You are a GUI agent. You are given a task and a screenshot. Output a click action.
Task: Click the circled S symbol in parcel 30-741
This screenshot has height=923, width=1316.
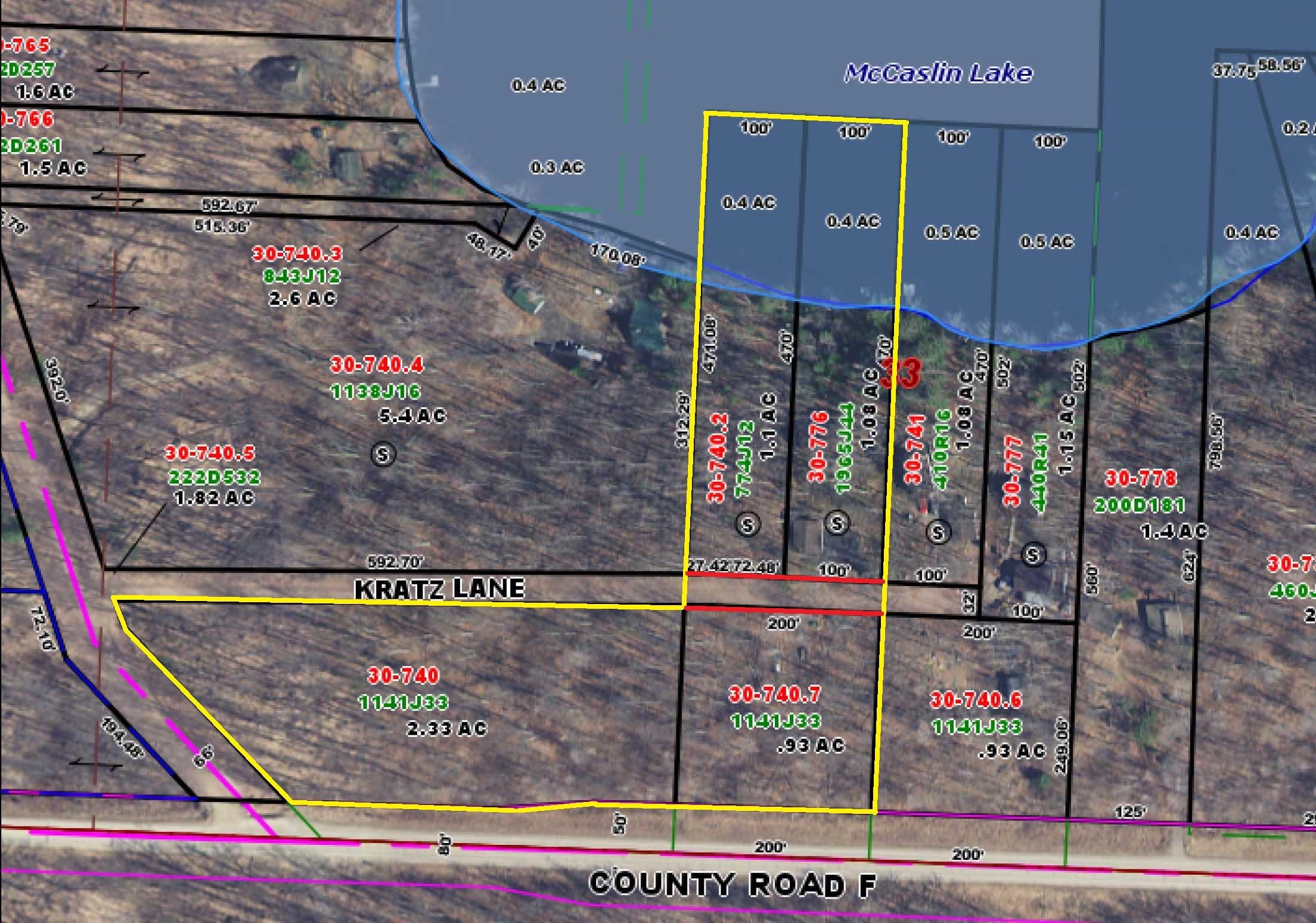[938, 532]
